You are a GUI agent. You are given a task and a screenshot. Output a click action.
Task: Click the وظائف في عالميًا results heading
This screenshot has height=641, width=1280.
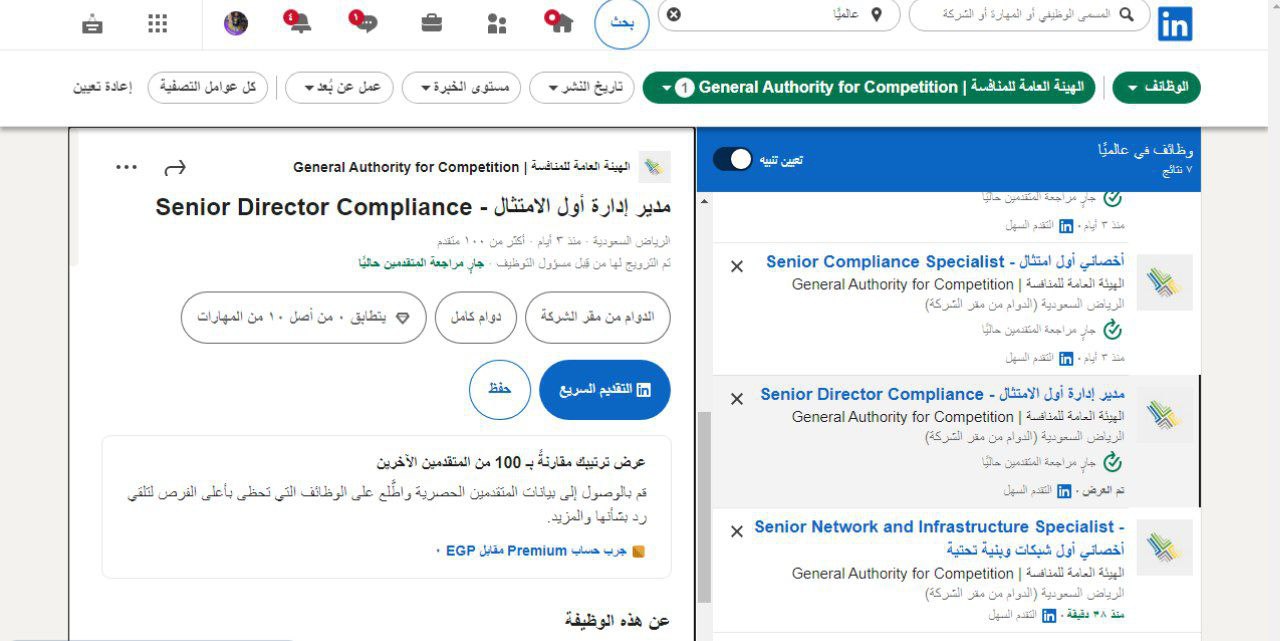pos(1145,151)
